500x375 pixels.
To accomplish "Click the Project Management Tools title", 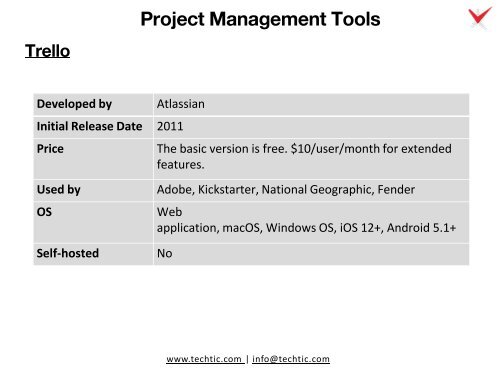I will 260,19.
